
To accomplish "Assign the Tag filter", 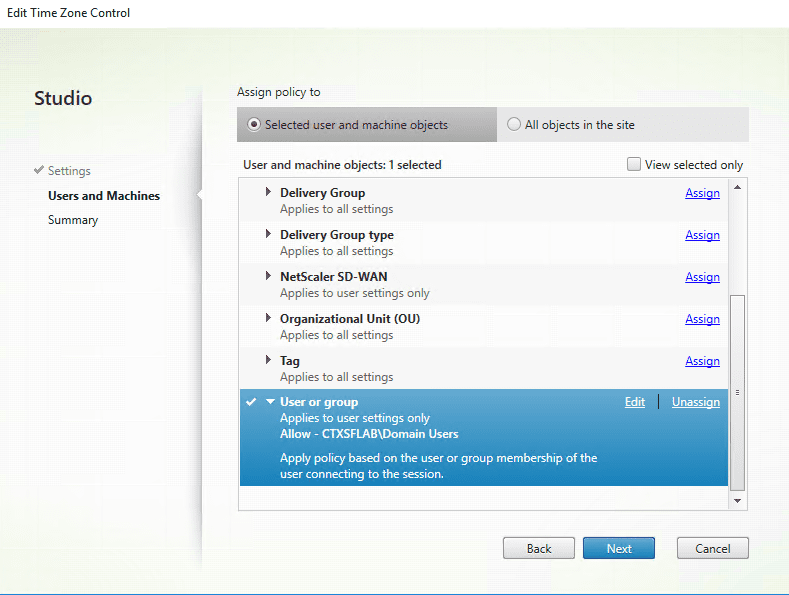I will [702, 361].
